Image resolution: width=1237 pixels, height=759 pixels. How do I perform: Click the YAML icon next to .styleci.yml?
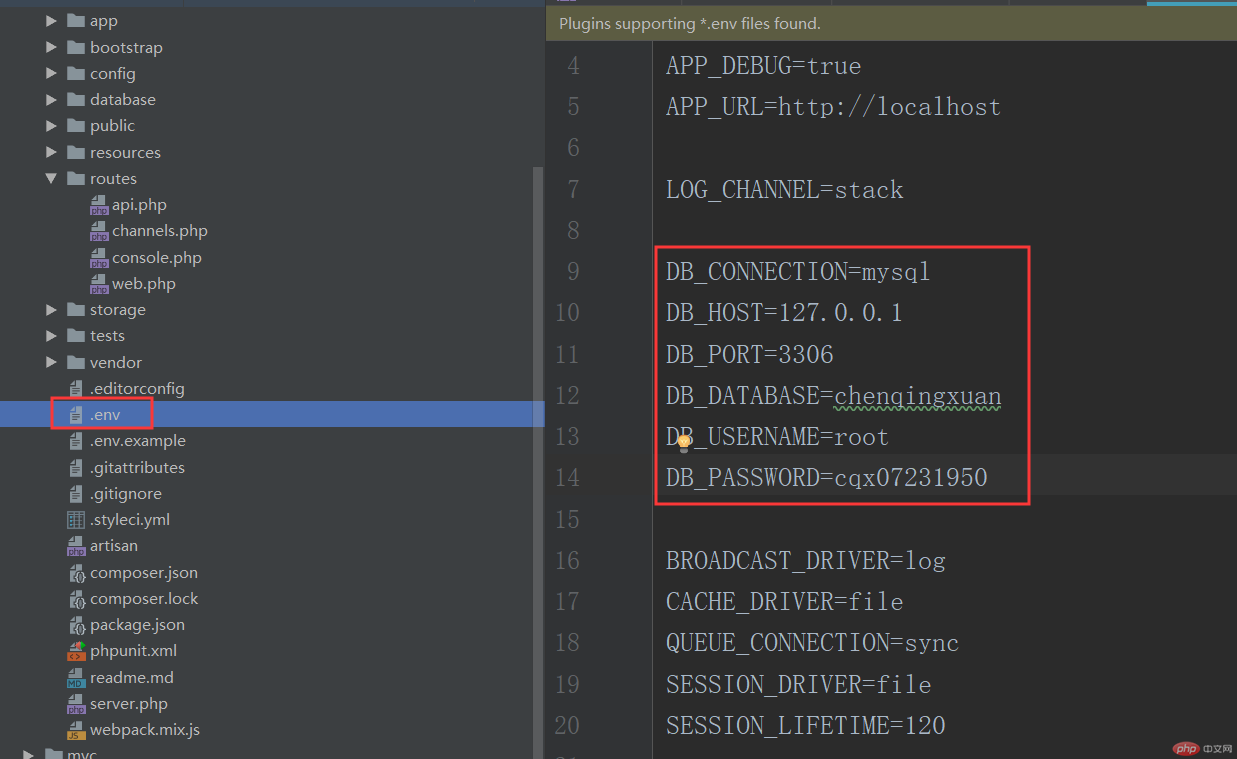(76, 519)
